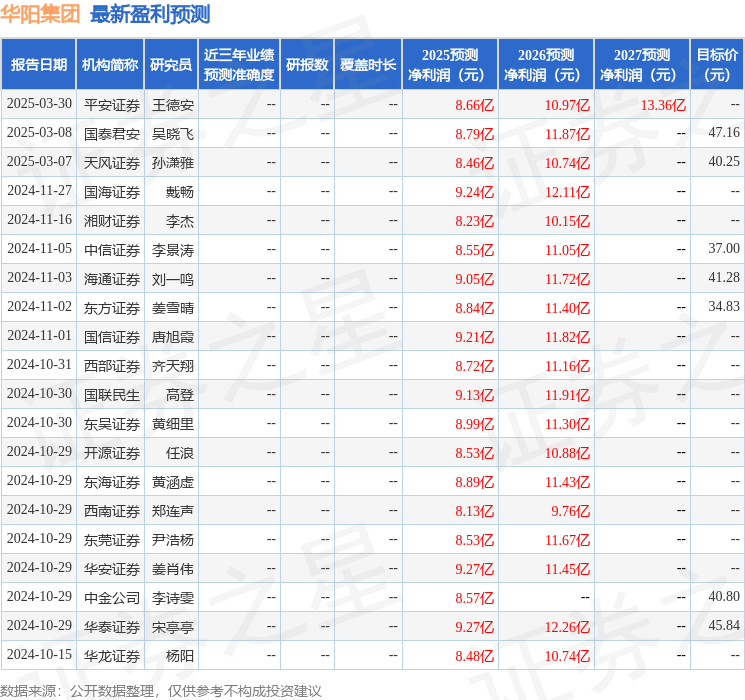The height and width of the screenshot is (700, 745).
Task: Click the 最新盈利预测 heading
Action: (x=150, y=14)
